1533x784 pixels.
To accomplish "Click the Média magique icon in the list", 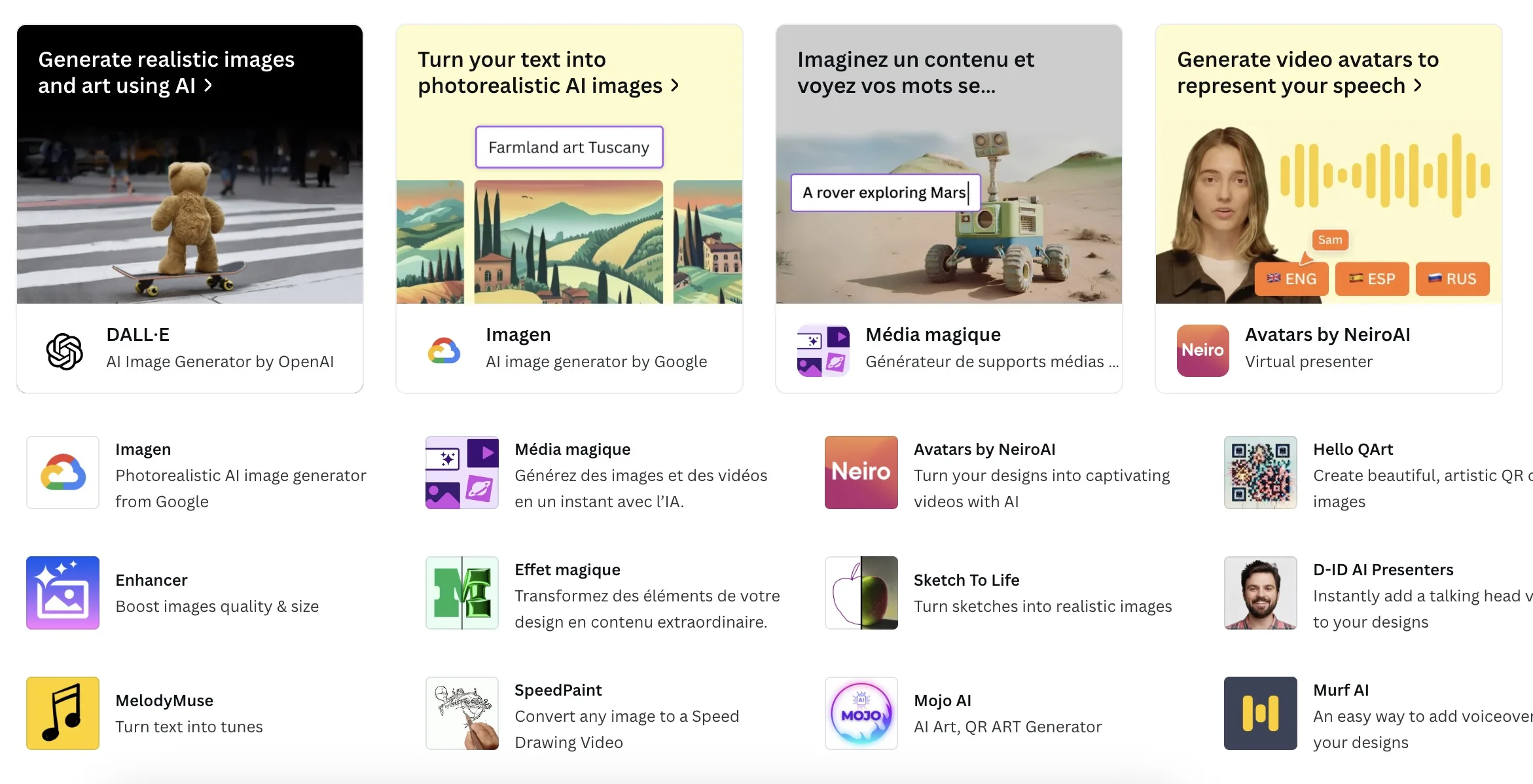I will (x=462, y=472).
